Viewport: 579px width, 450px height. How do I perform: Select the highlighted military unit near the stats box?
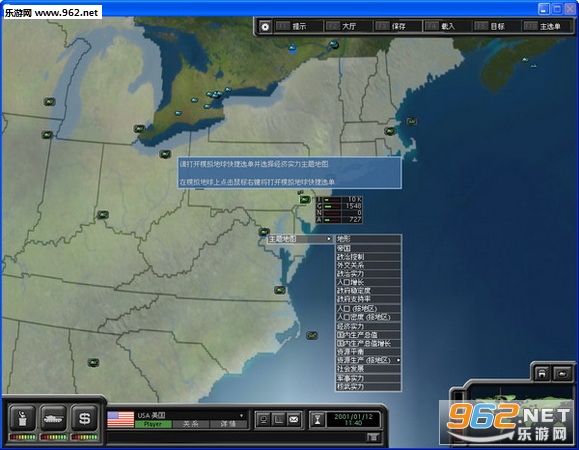point(305,200)
